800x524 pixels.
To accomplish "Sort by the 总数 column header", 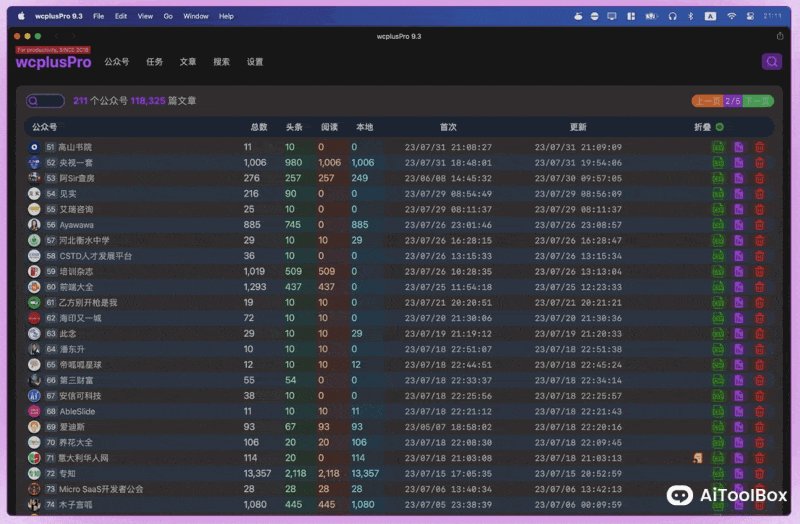I will click(x=259, y=127).
